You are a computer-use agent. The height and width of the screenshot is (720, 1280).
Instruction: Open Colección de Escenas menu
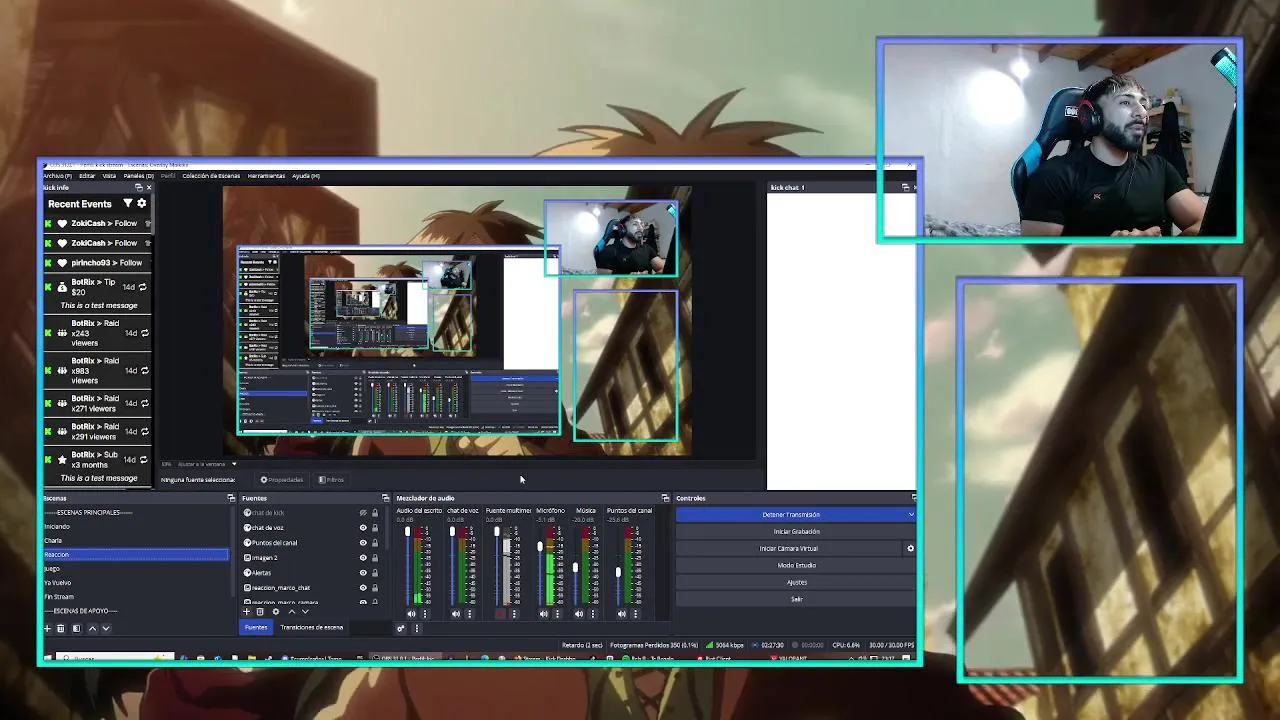(211, 176)
